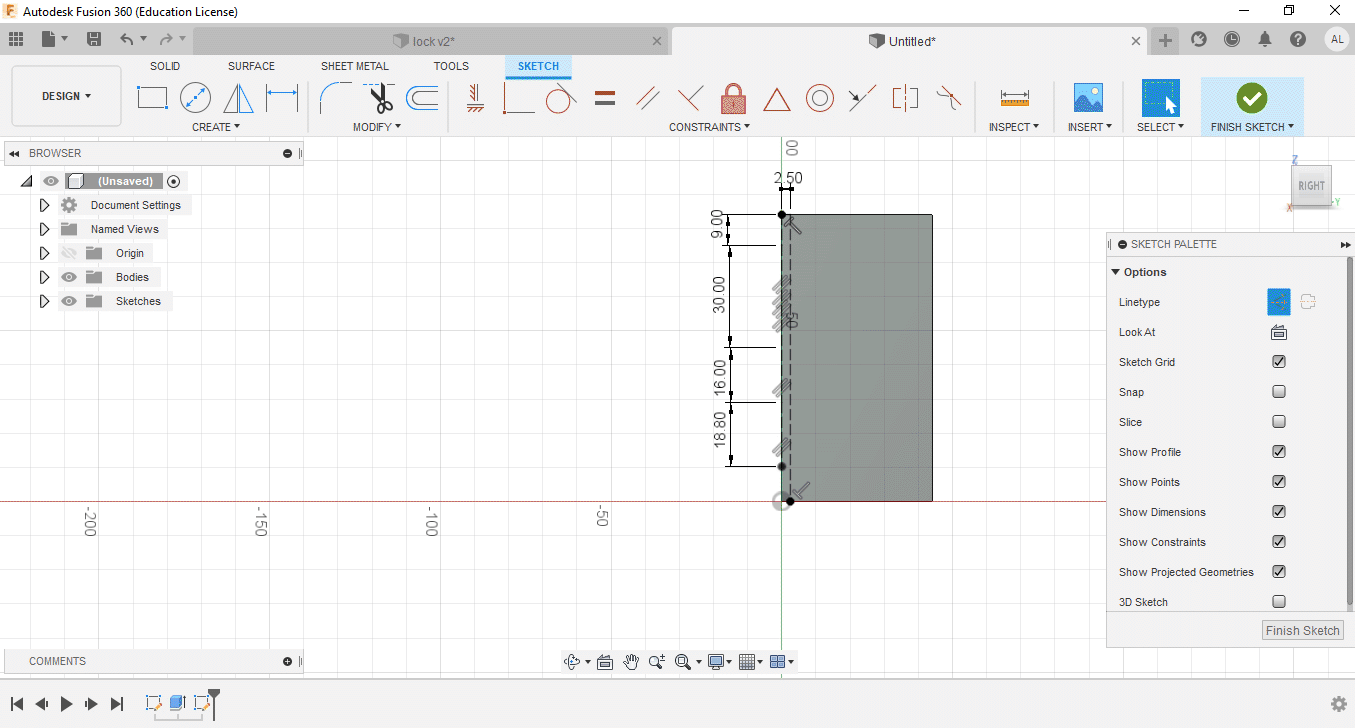Click the Look At icon in Sketch Palette
Image resolution: width=1355 pixels, height=728 pixels.
pyautogui.click(x=1278, y=332)
